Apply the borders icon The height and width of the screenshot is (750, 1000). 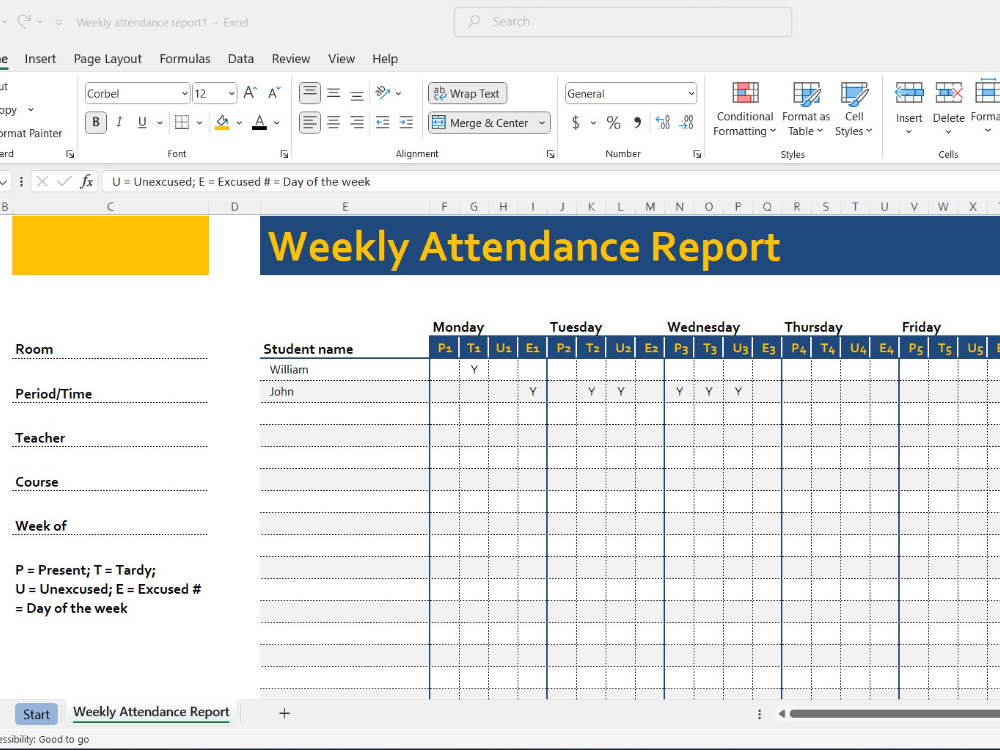(182, 122)
